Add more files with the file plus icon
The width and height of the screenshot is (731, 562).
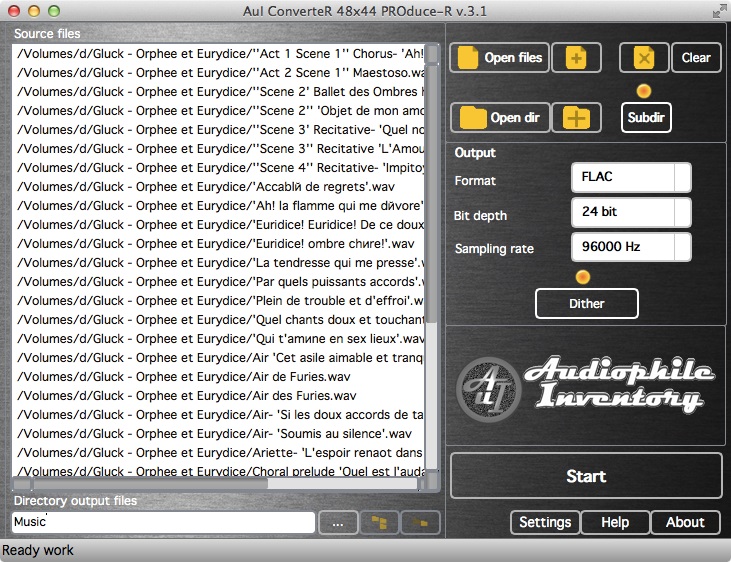576,57
